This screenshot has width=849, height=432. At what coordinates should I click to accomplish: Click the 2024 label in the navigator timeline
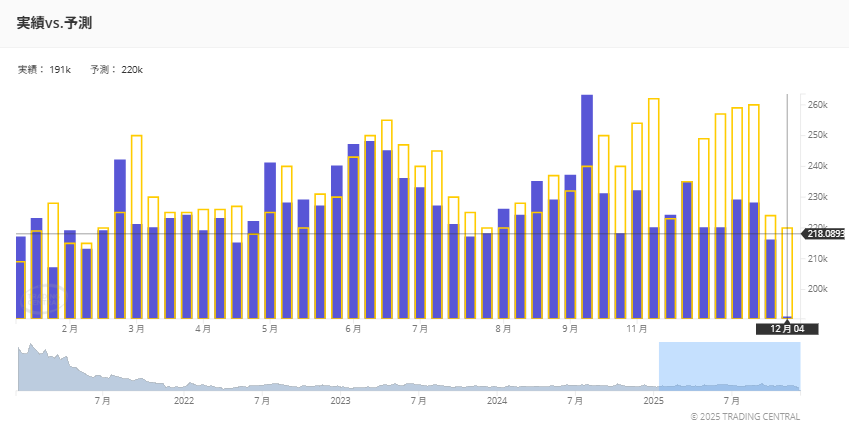pos(497,400)
